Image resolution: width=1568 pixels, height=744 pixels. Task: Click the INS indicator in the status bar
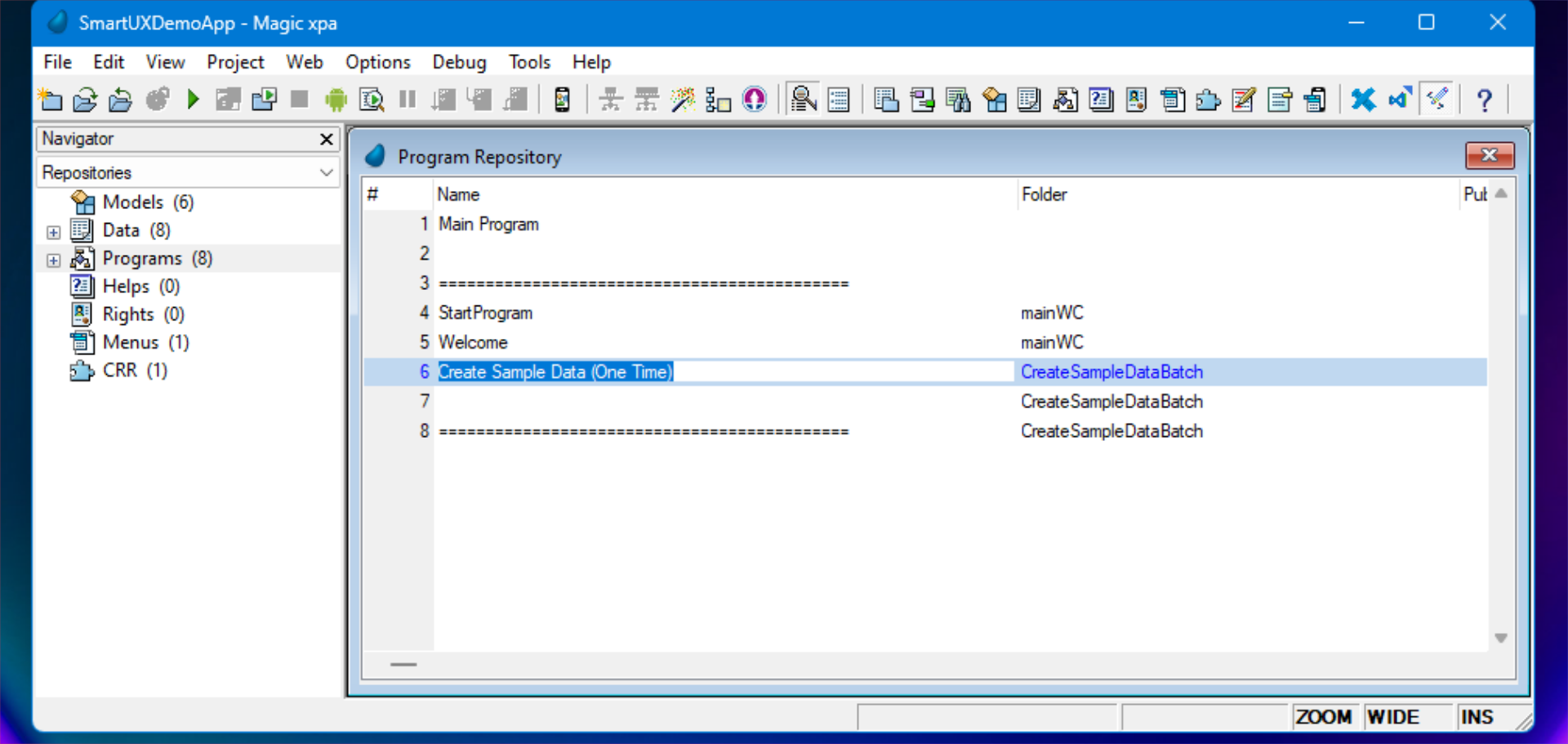pyautogui.click(x=1477, y=716)
